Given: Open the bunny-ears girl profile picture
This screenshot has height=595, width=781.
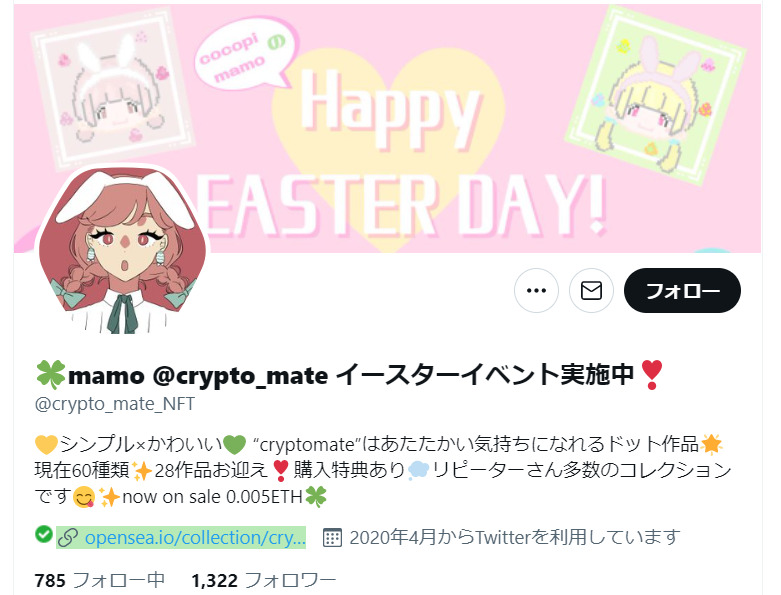Looking at the screenshot, I should coord(123,249).
